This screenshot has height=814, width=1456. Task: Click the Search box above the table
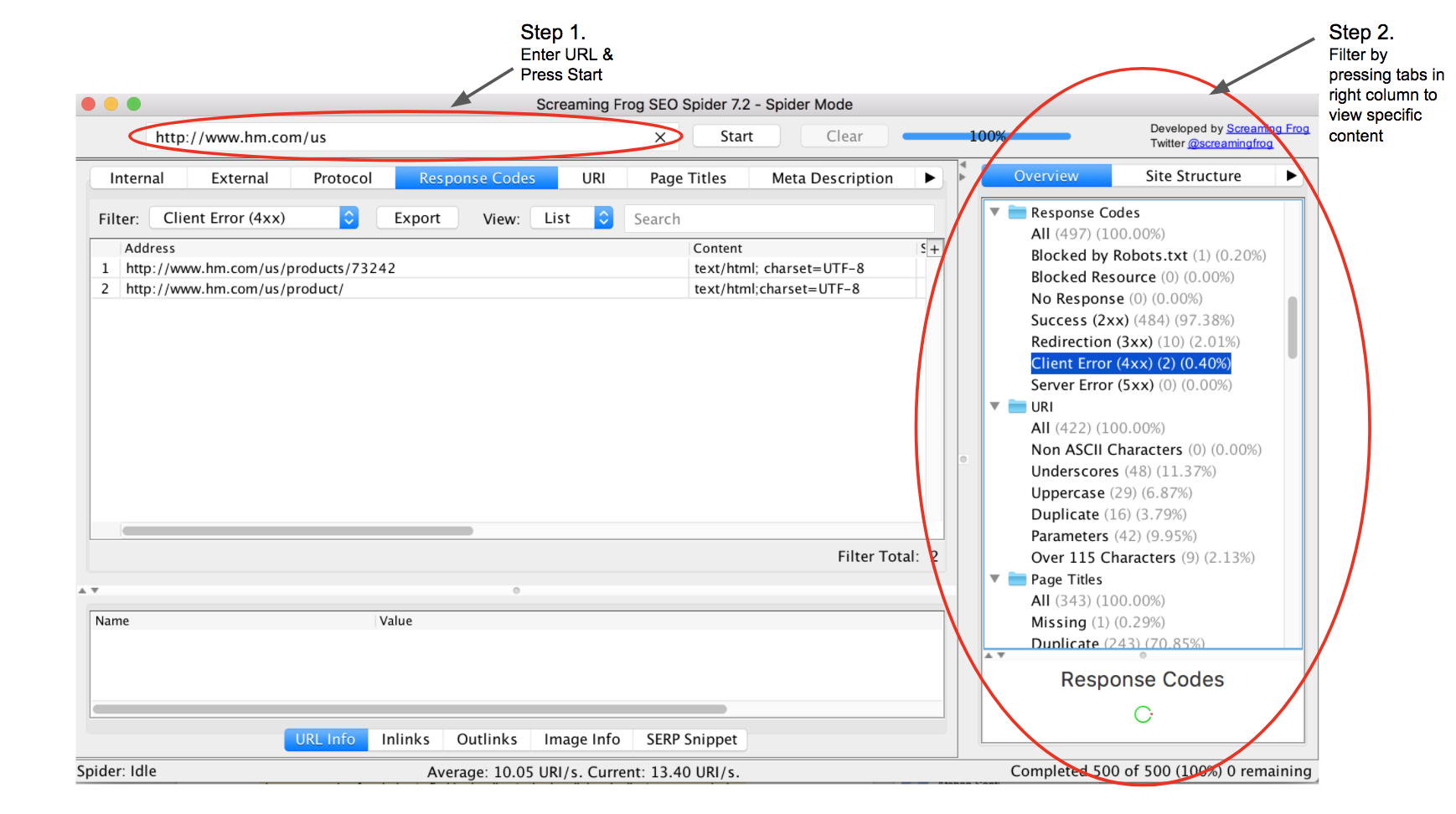click(x=779, y=219)
